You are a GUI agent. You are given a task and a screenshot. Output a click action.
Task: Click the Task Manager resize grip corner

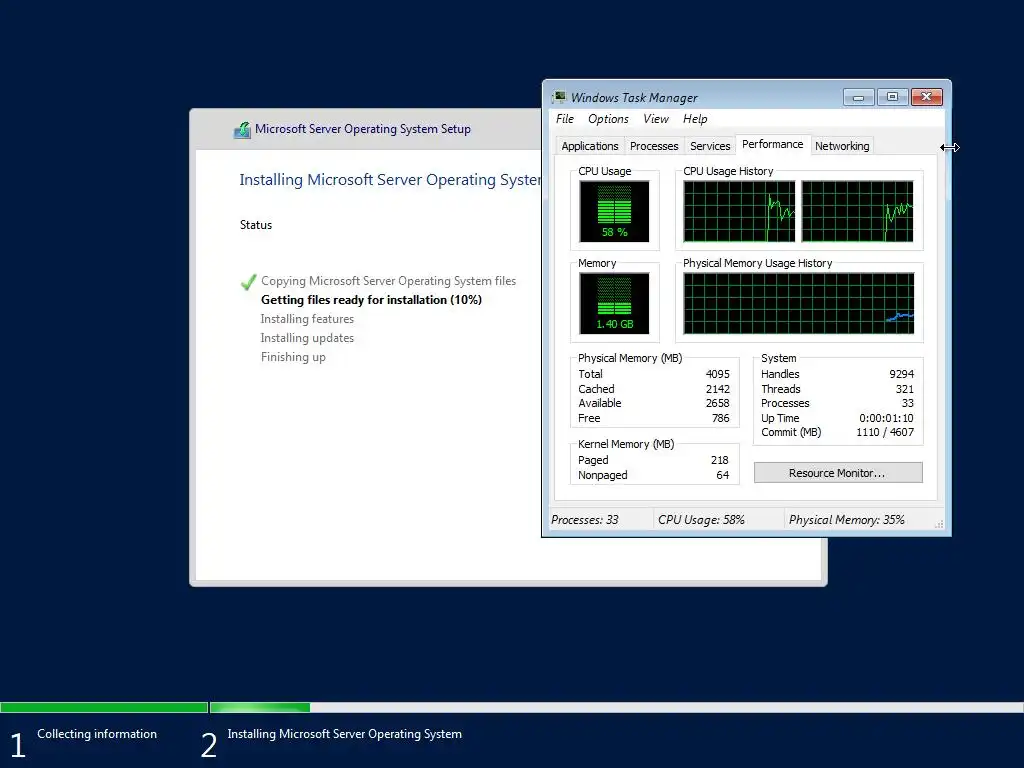coord(939,524)
